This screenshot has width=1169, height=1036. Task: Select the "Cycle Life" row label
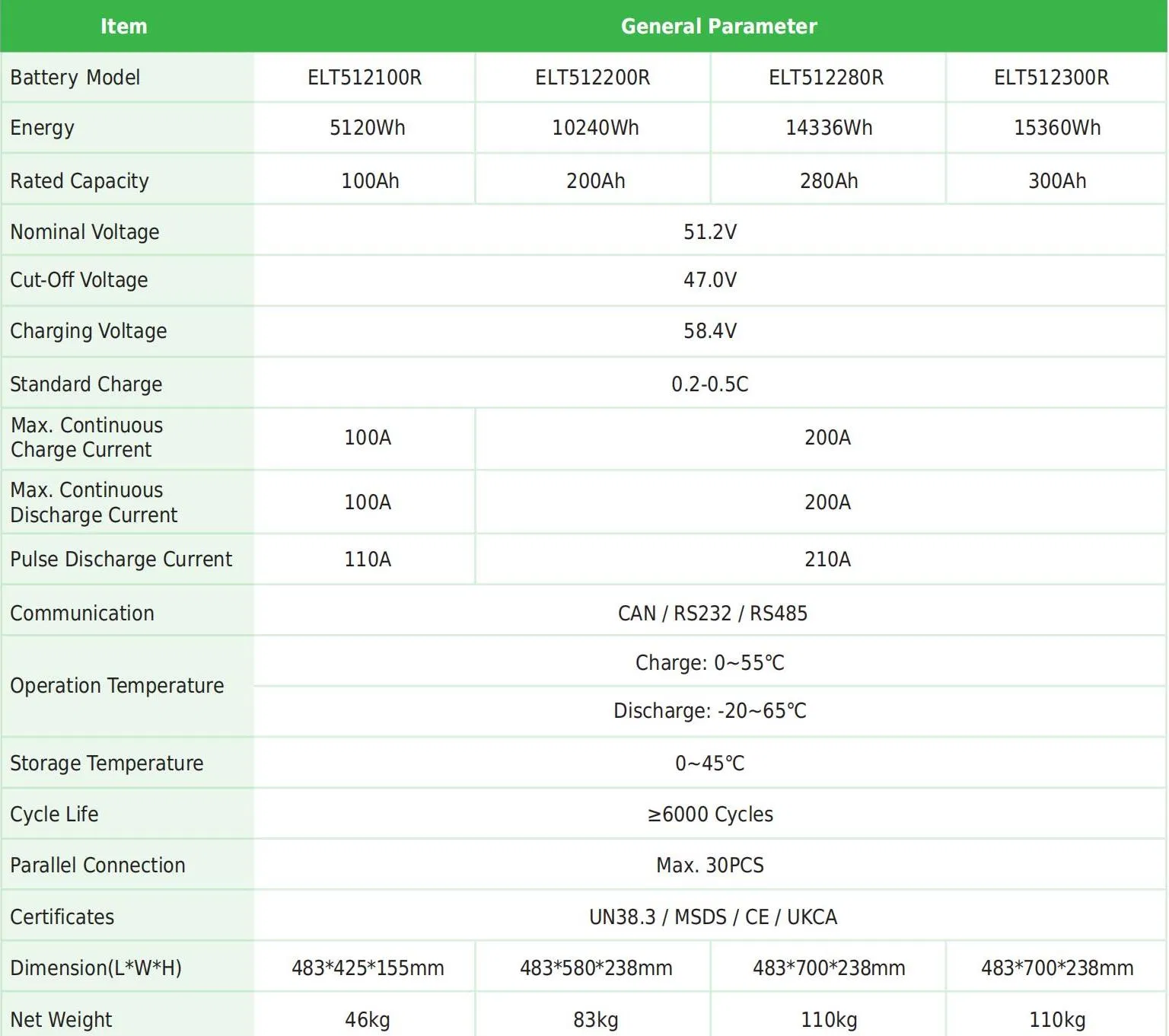click(x=54, y=814)
